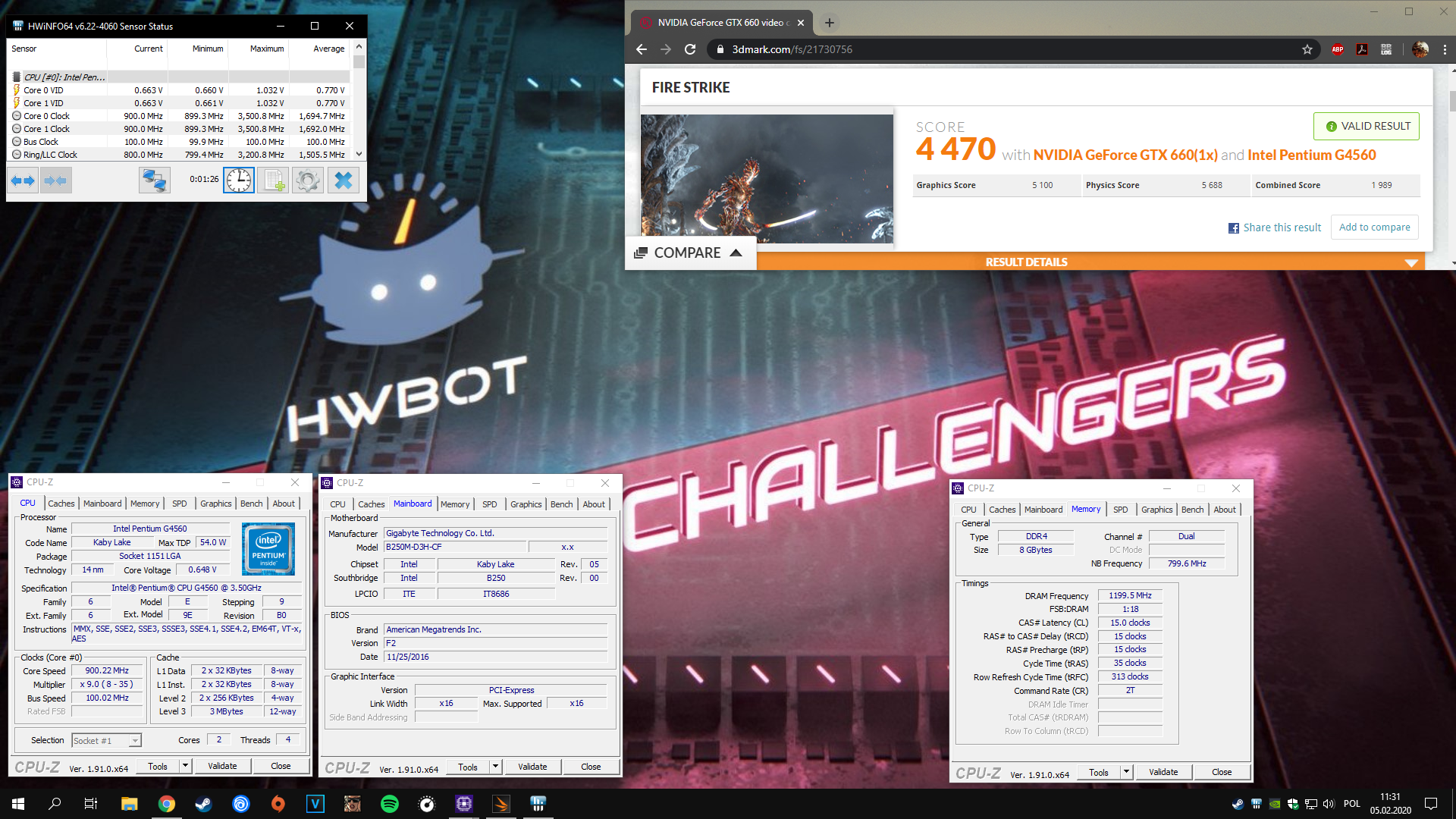This screenshot has width=1456, height=819.
Task: Open Adblock Plus extension icon
Action: click(x=1338, y=49)
